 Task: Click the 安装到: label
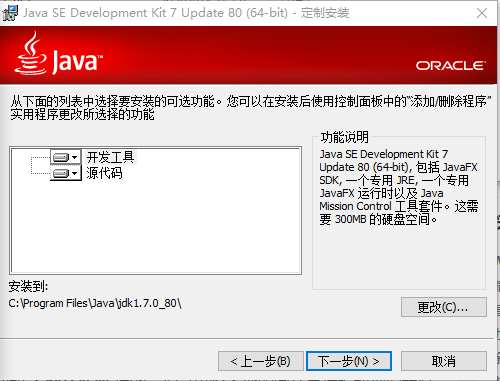[x=28, y=286]
